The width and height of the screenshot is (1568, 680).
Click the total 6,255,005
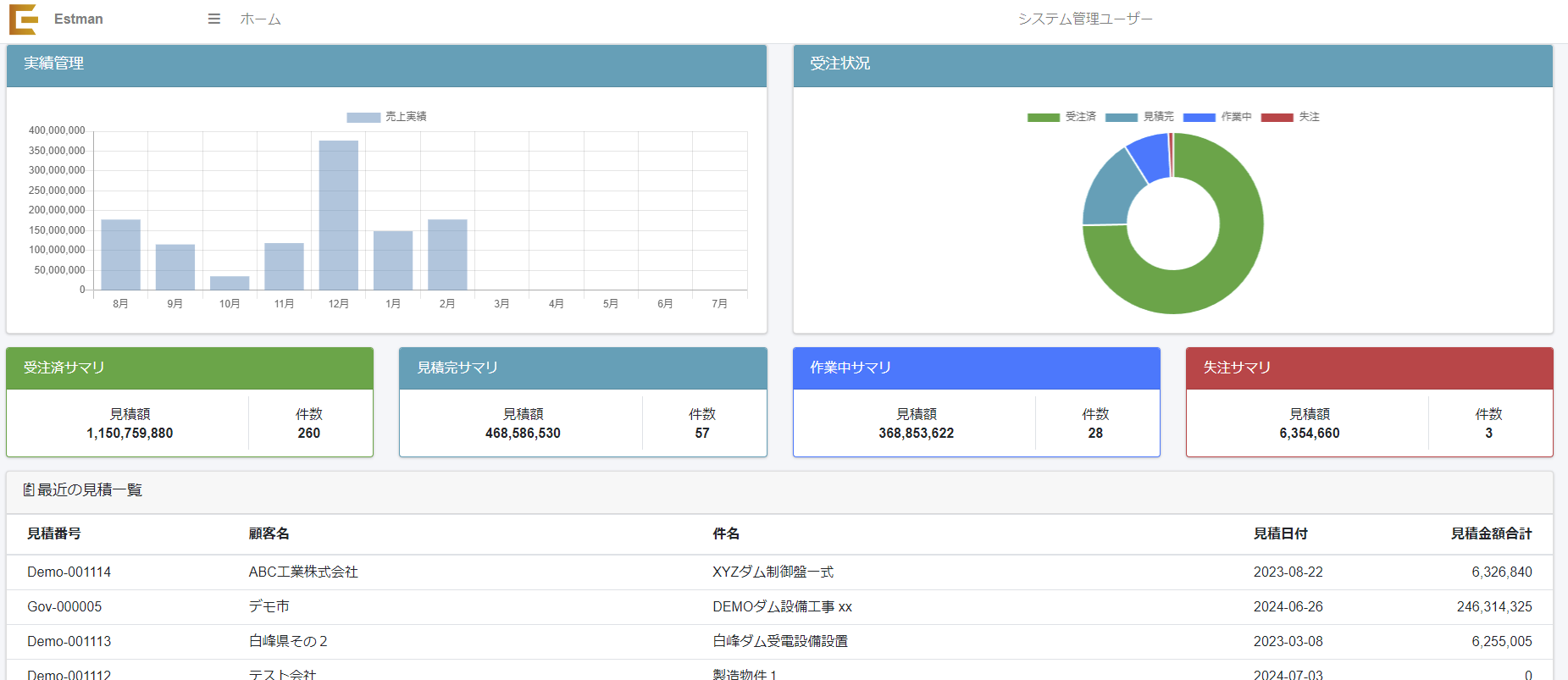pos(1502,641)
